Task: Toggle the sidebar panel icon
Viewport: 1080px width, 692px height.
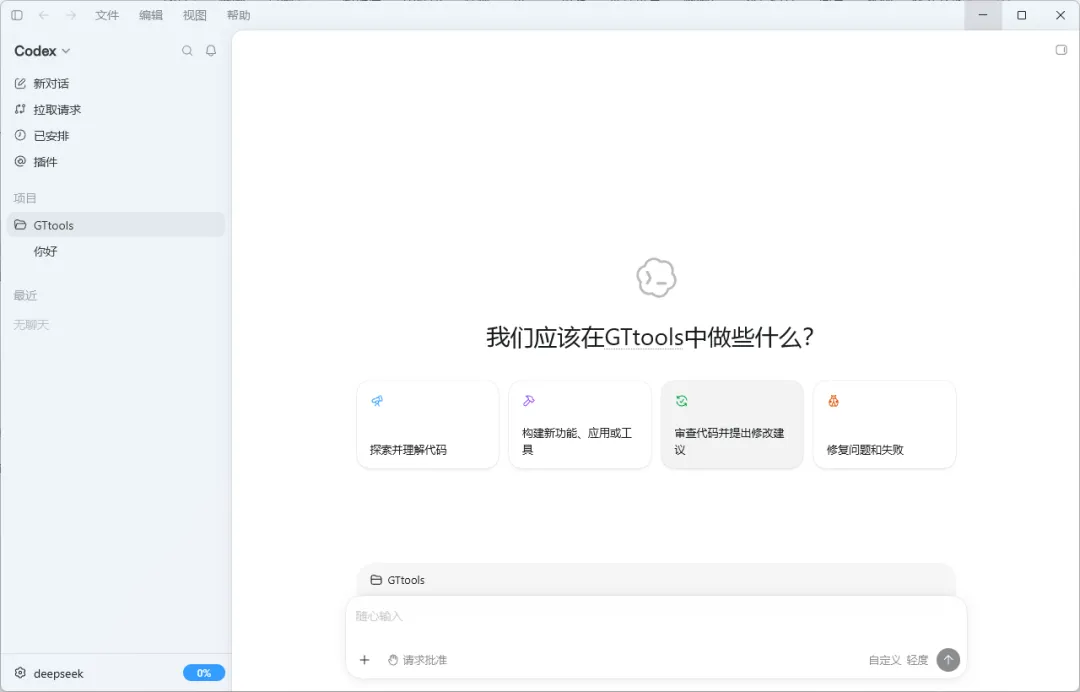Action: tap(17, 15)
